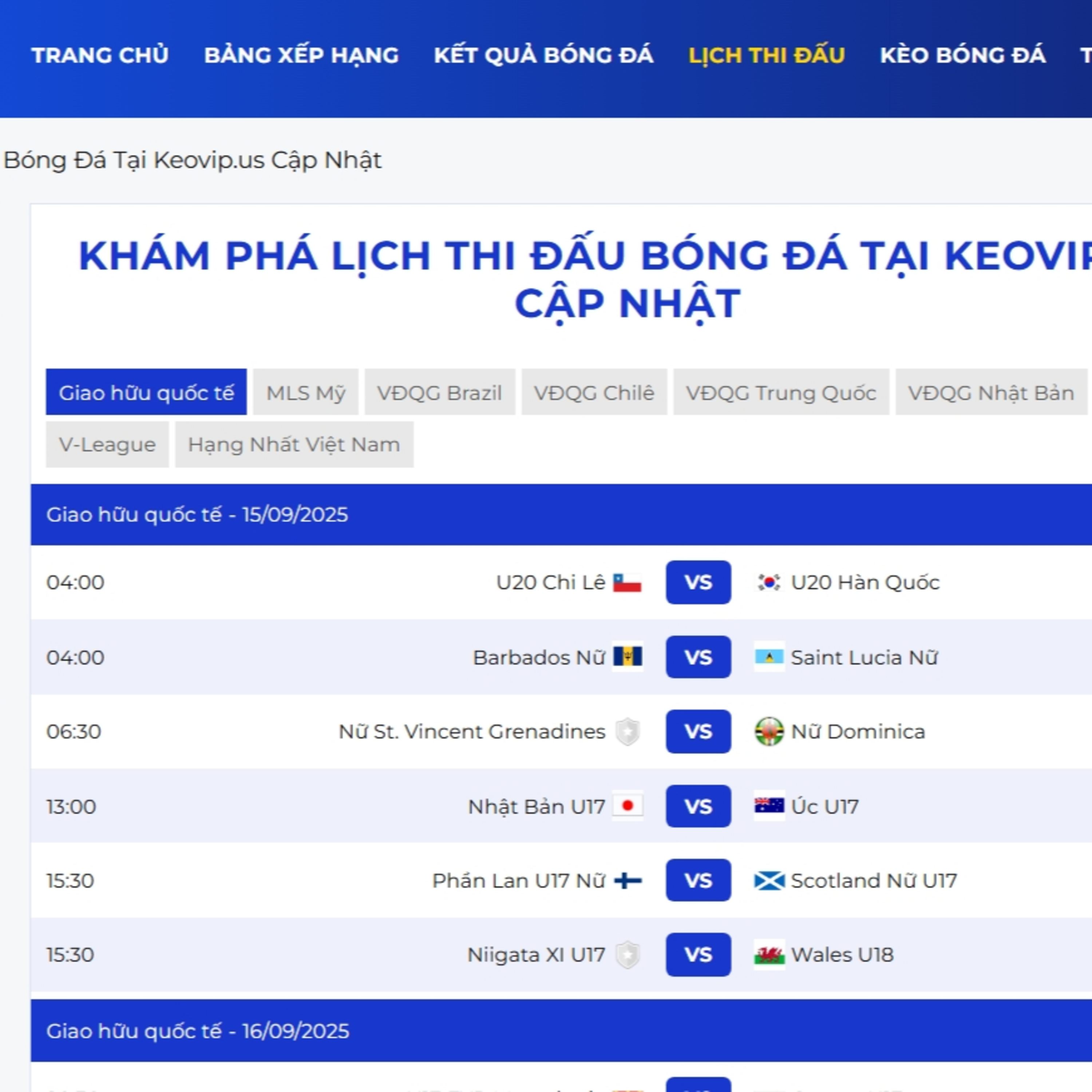Click the 06:30 kickoff time
Screen dimensions: 1092x1092
(x=74, y=731)
